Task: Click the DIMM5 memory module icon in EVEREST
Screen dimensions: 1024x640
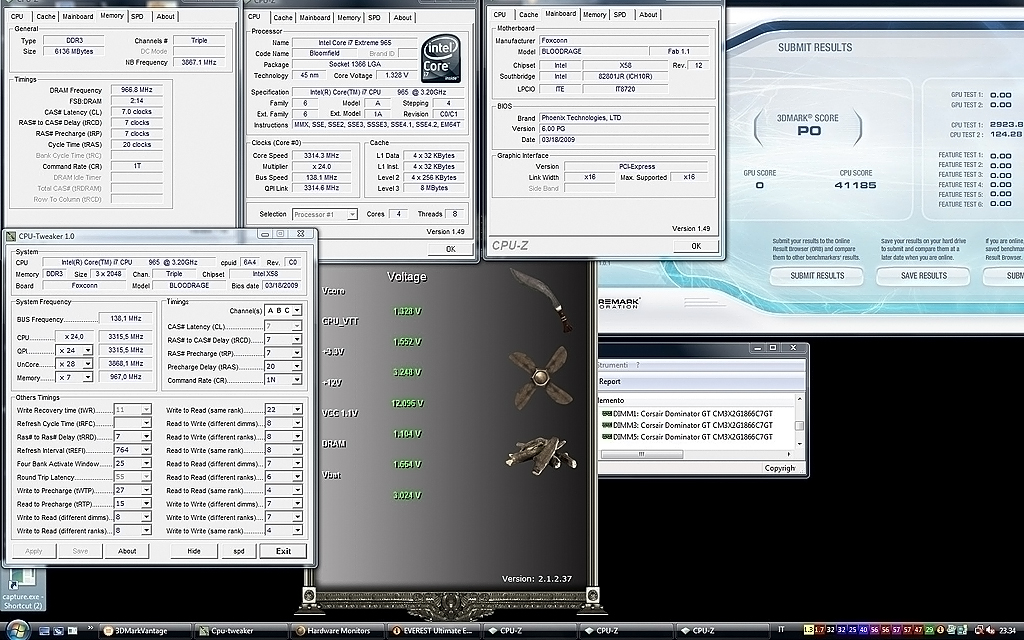Action: [x=607, y=437]
